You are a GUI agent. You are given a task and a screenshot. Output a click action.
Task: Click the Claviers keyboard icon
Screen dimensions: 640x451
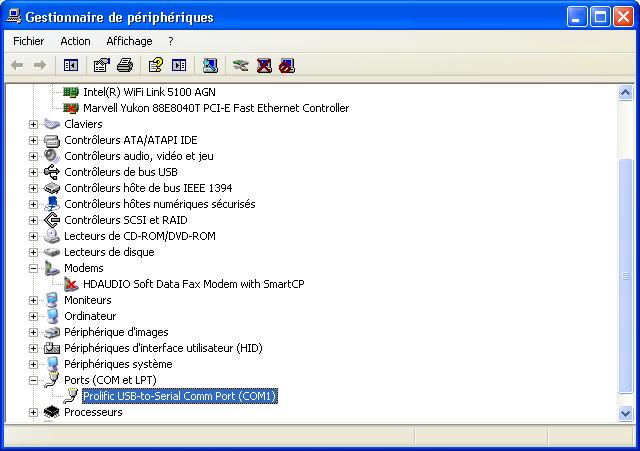pos(52,124)
